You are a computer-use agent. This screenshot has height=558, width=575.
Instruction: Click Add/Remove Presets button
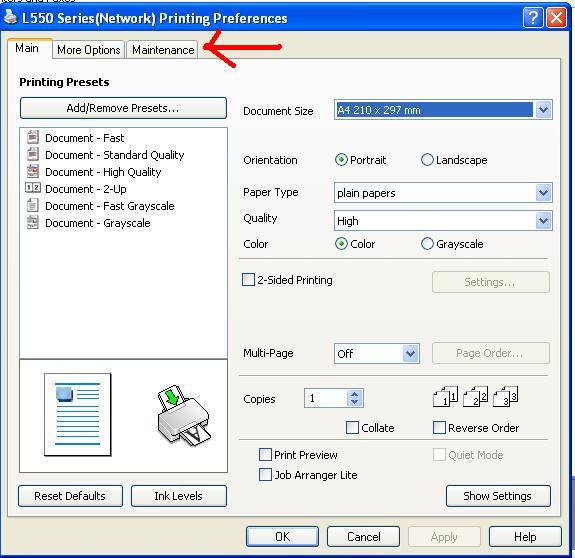click(123, 108)
